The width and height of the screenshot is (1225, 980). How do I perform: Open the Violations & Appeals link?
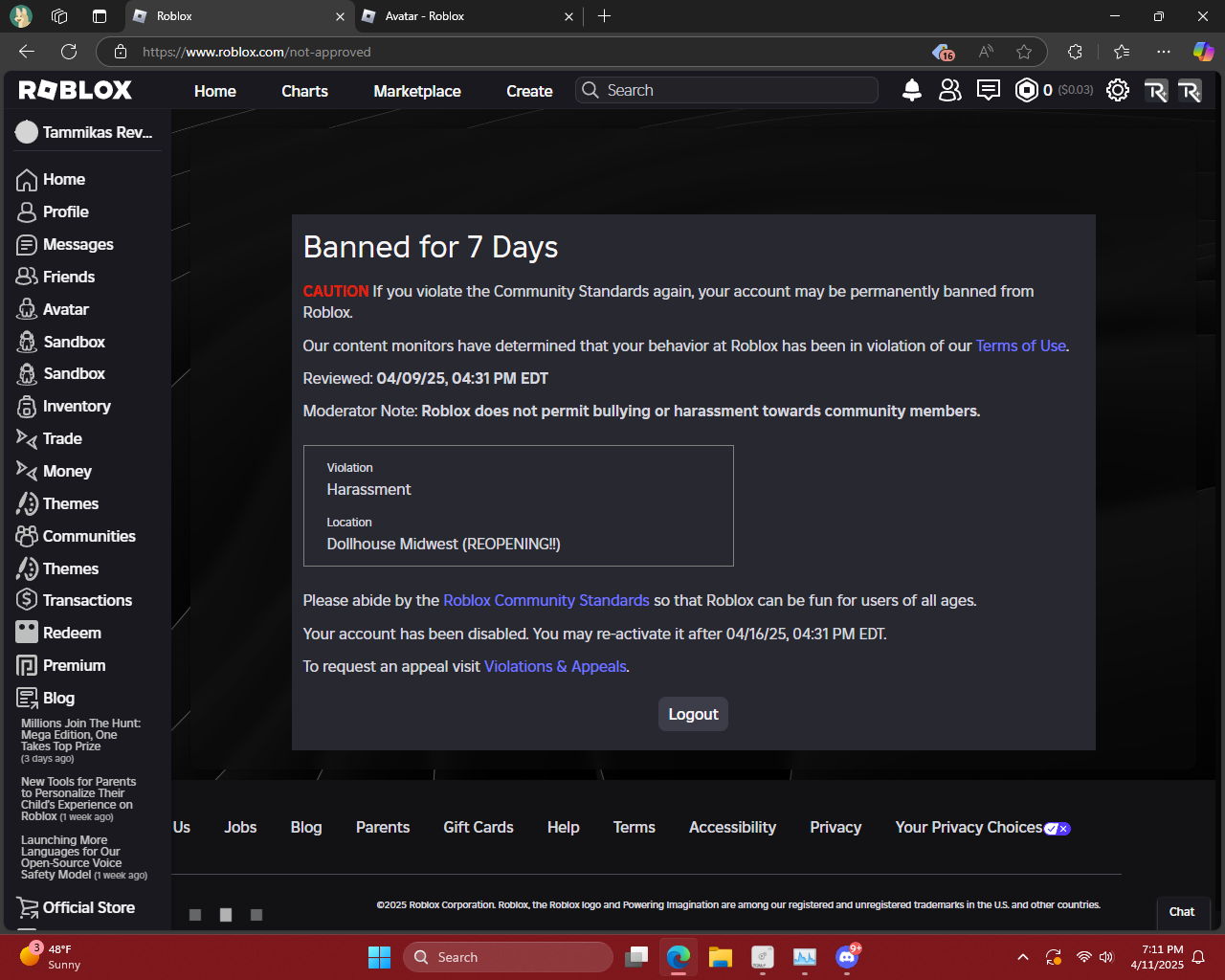[x=555, y=667]
